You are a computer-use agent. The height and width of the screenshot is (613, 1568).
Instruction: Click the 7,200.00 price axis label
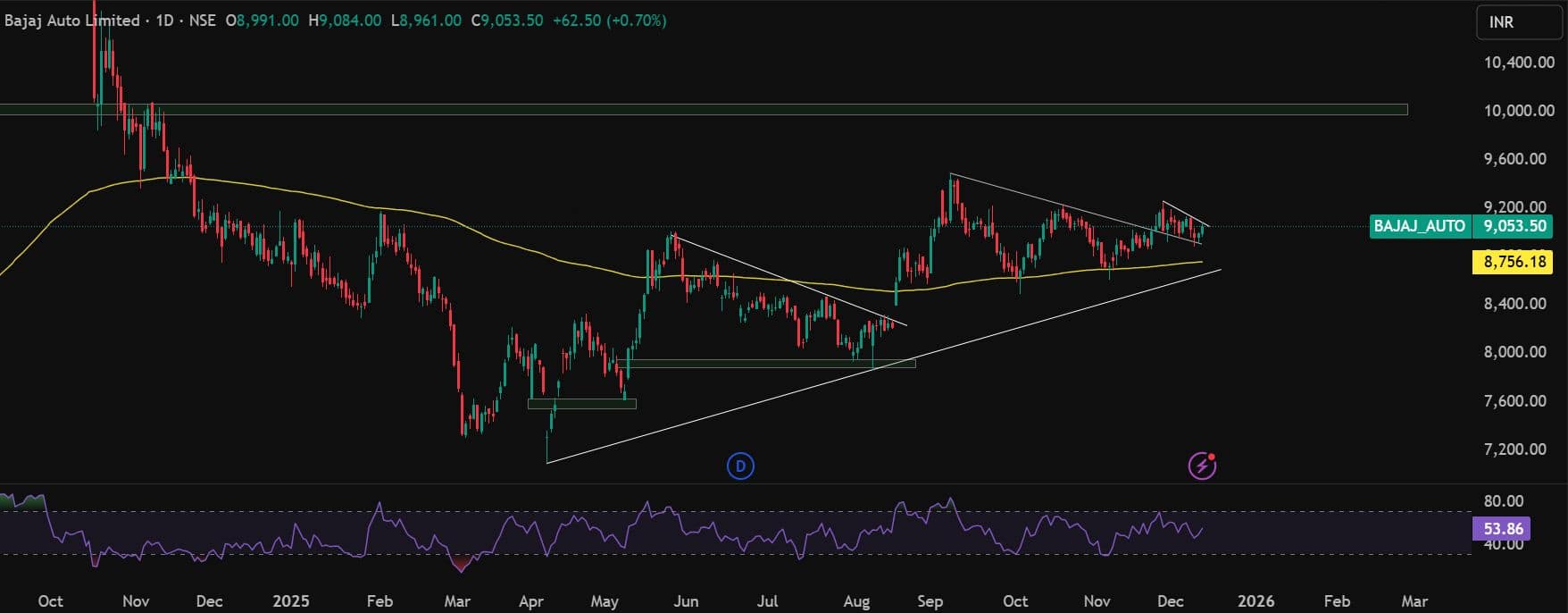tap(1514, 449)
